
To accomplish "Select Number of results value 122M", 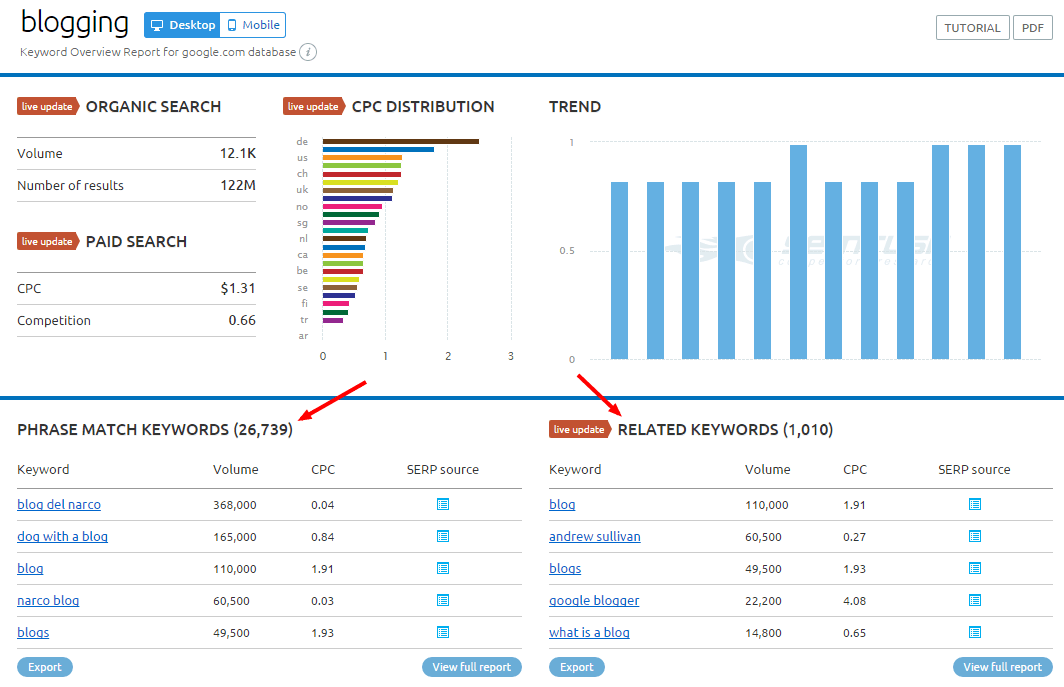I will coord(238,185).
